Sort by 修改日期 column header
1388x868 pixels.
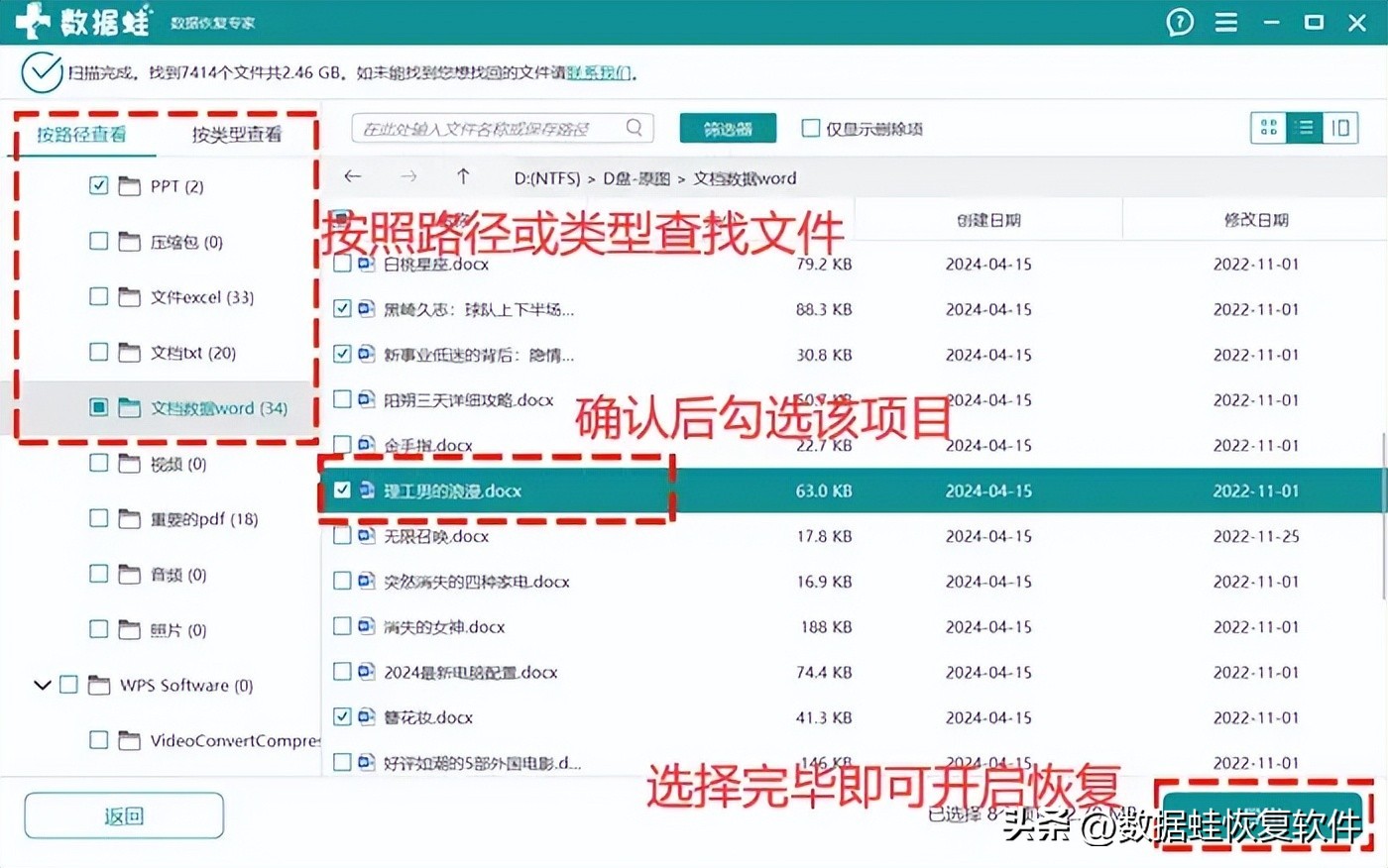pyautogui.click(x=1256, y=220)
